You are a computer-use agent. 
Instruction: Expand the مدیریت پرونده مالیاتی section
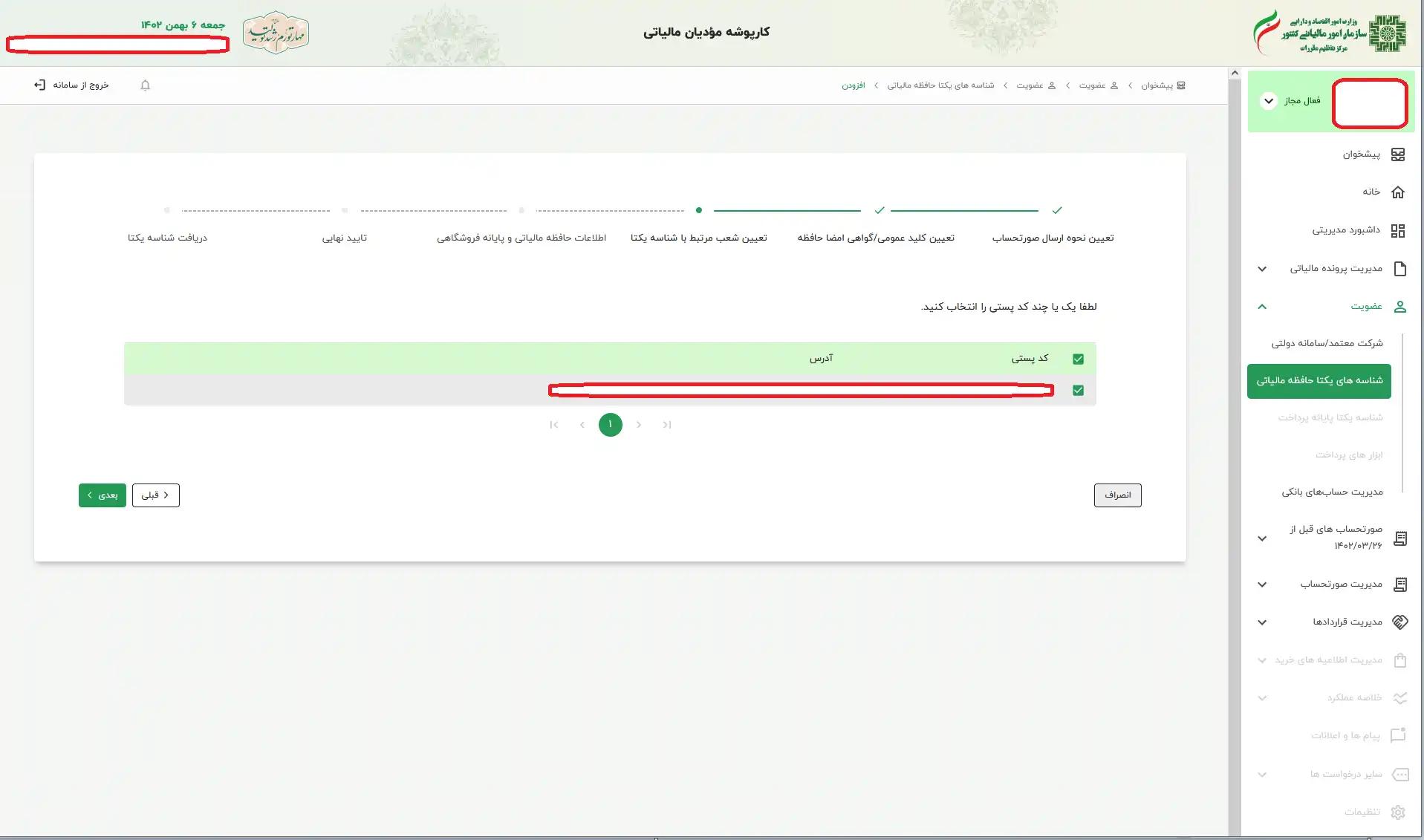[1261, 268]
